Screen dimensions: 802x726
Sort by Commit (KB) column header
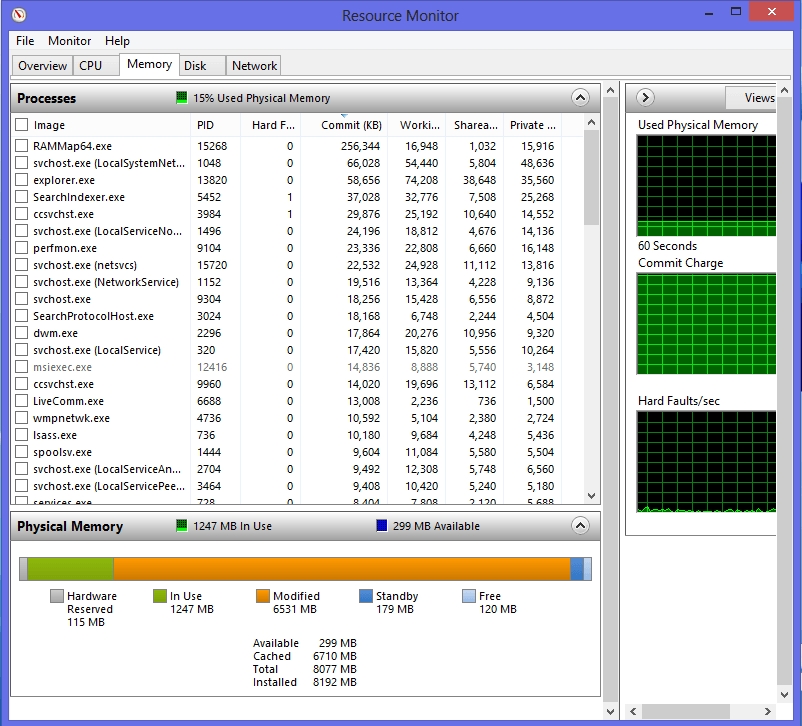[x=344, y=125]
